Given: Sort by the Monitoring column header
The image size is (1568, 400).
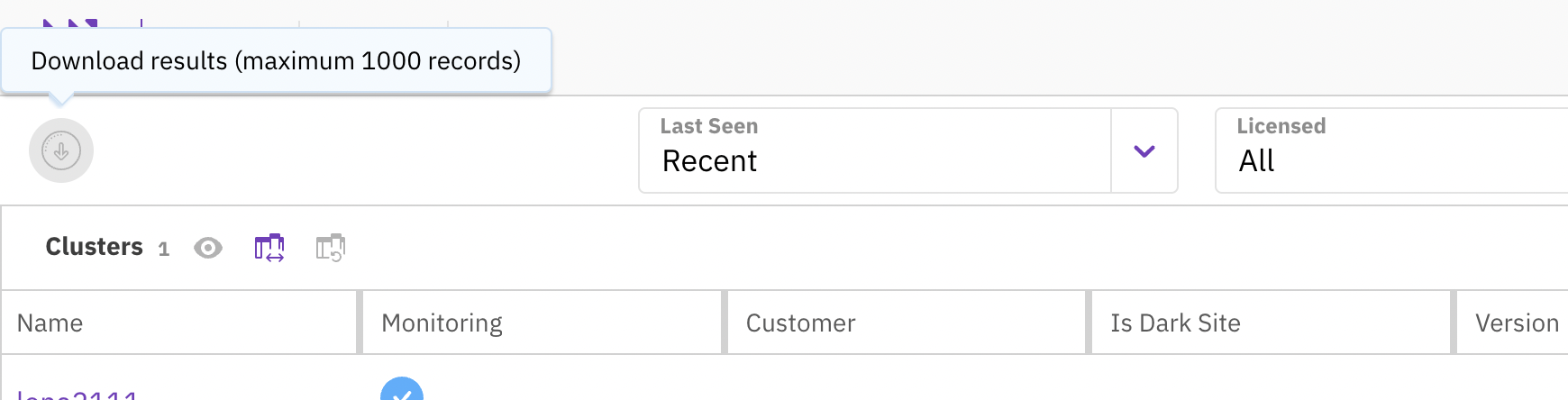Looking at the screenshot, I should point(442,323).
